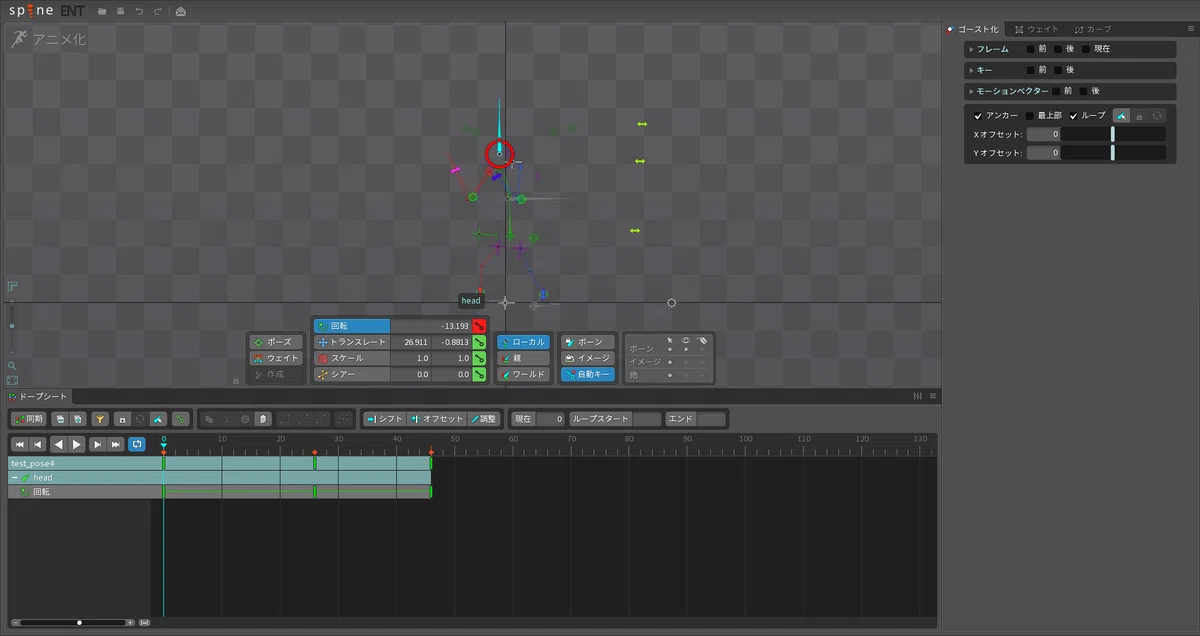Image resolution: width=1200 pixels, height=636 pixels.
Task: Play the animation forward
Action: point(77,444)
